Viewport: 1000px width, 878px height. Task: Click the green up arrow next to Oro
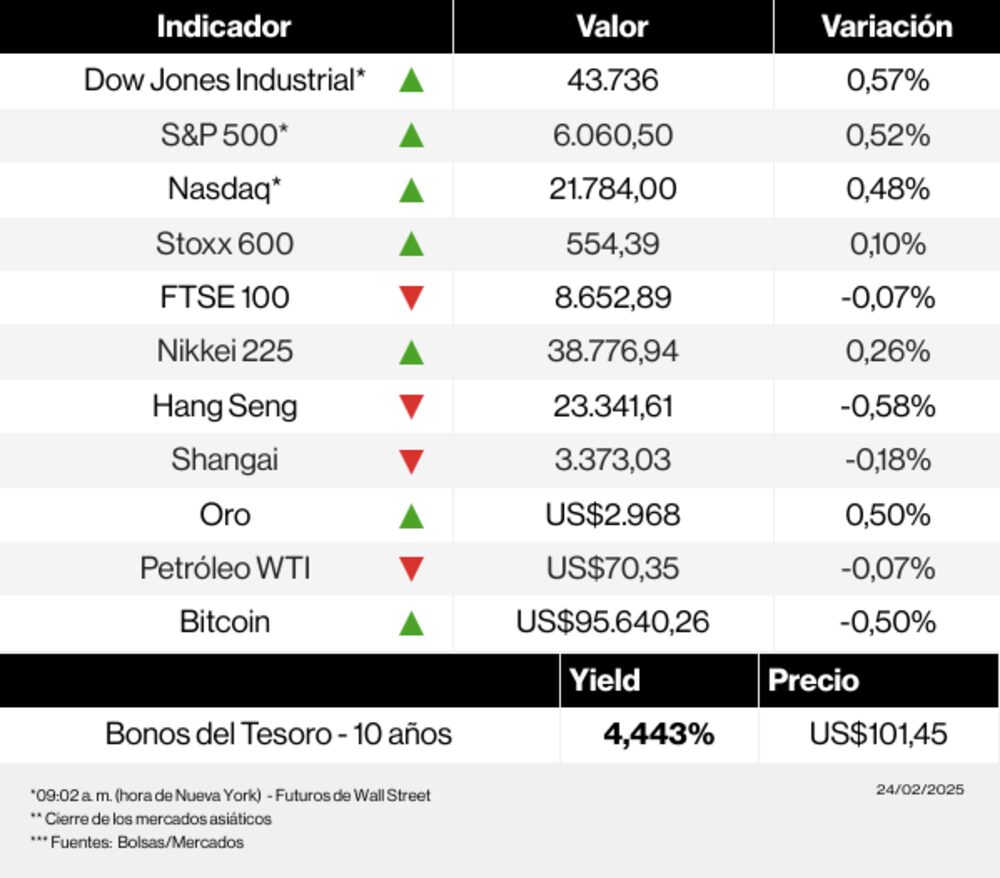coord(411,516)
